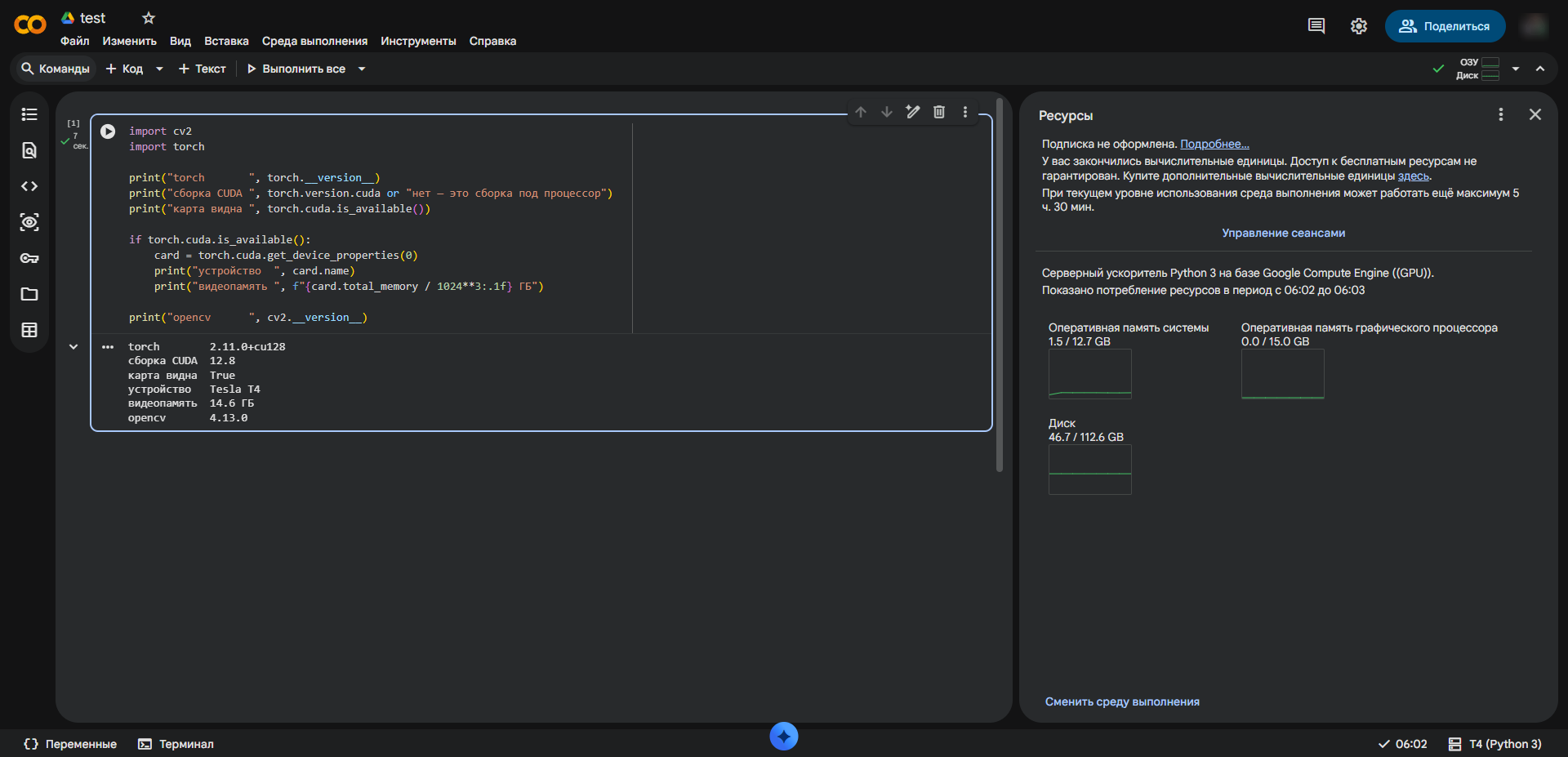The width and height of the screenshot is (1568, 757).
Task: Open the Colab logo home
Action: [30, 25]
